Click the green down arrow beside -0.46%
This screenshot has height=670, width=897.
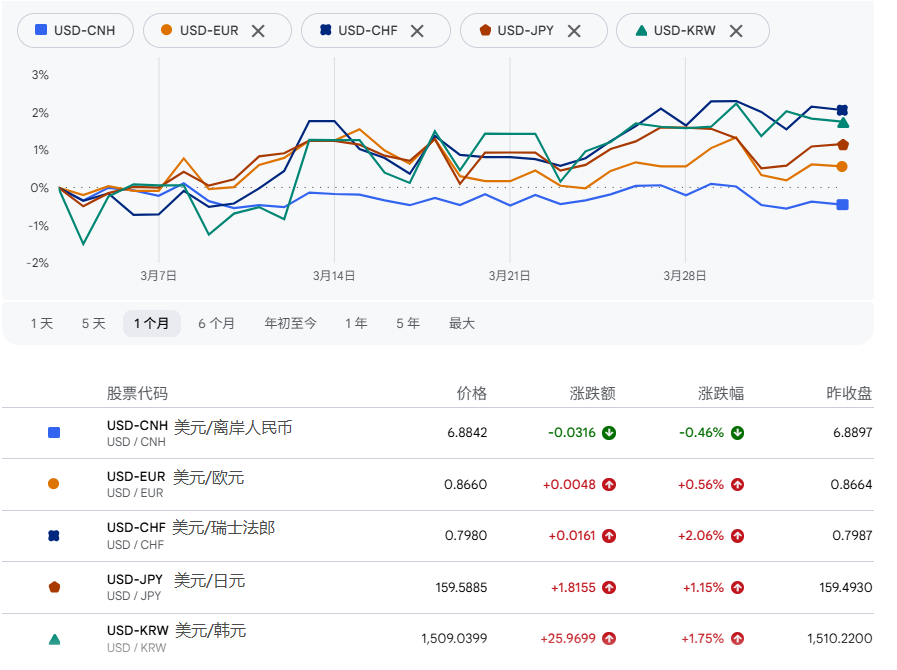737,433
